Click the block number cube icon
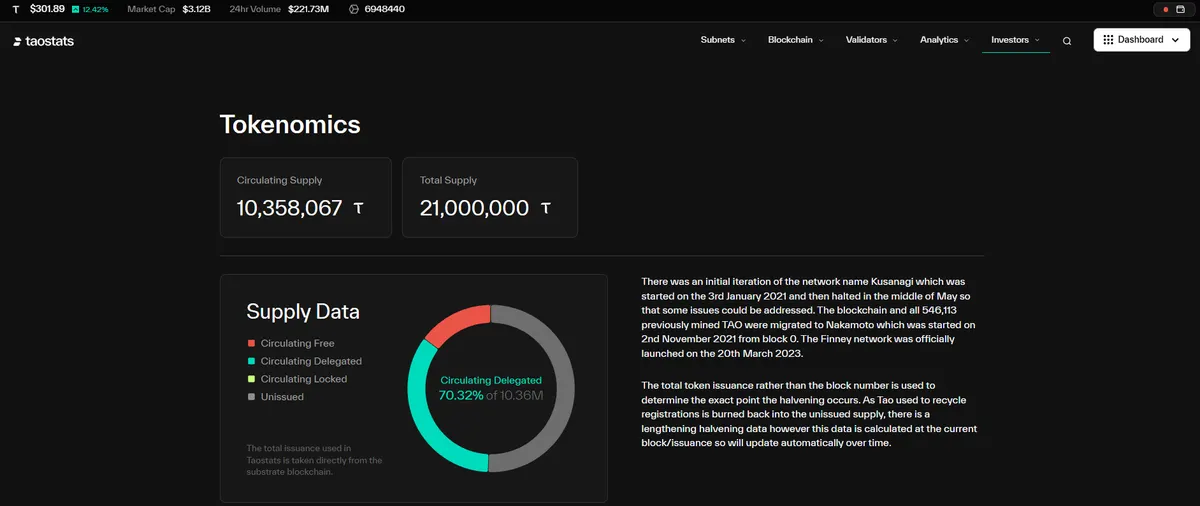The width and height of the screenshot is (1200, 506). (354, 9)
